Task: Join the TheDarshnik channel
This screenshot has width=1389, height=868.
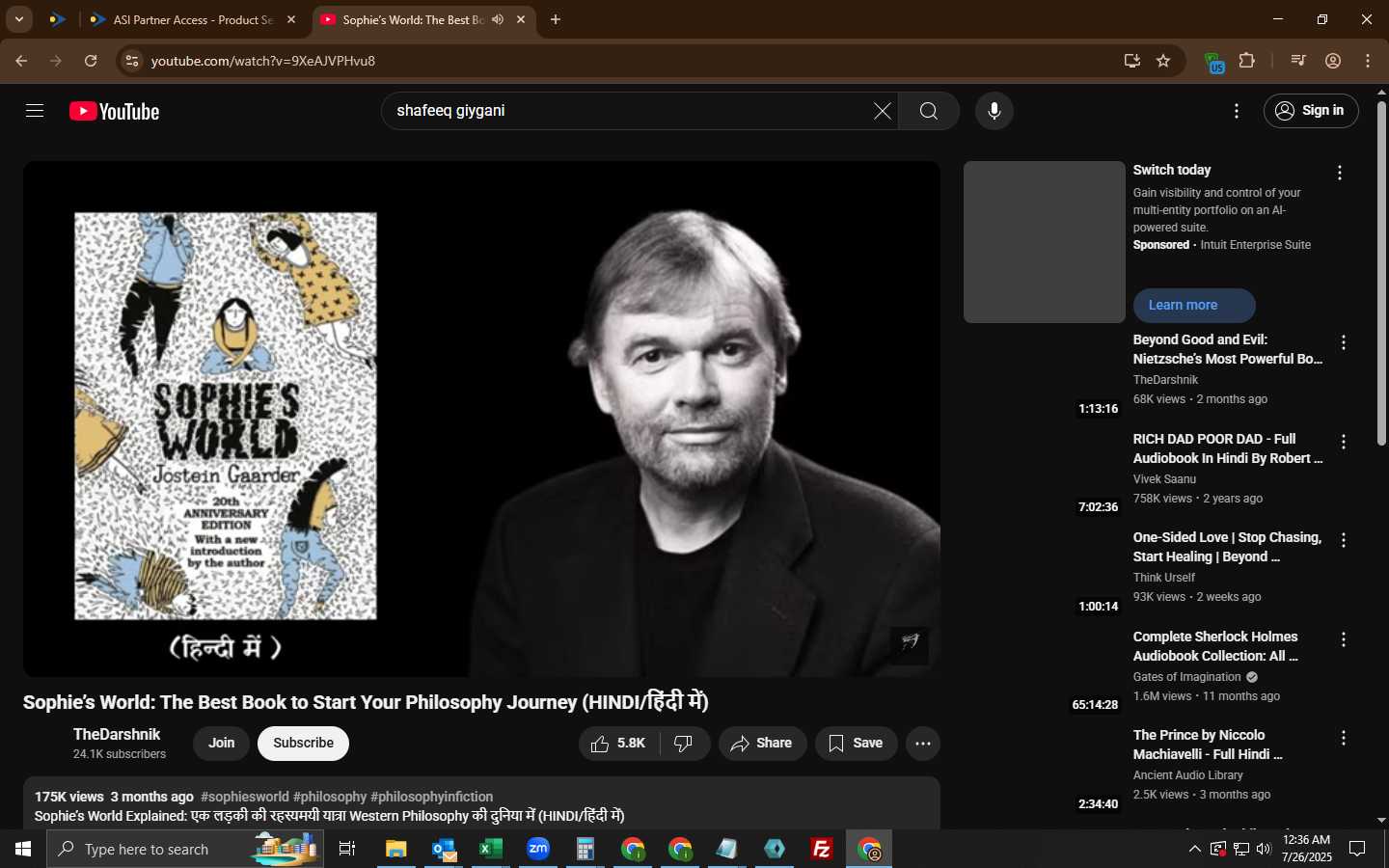Action: click(x=222, y=744)
